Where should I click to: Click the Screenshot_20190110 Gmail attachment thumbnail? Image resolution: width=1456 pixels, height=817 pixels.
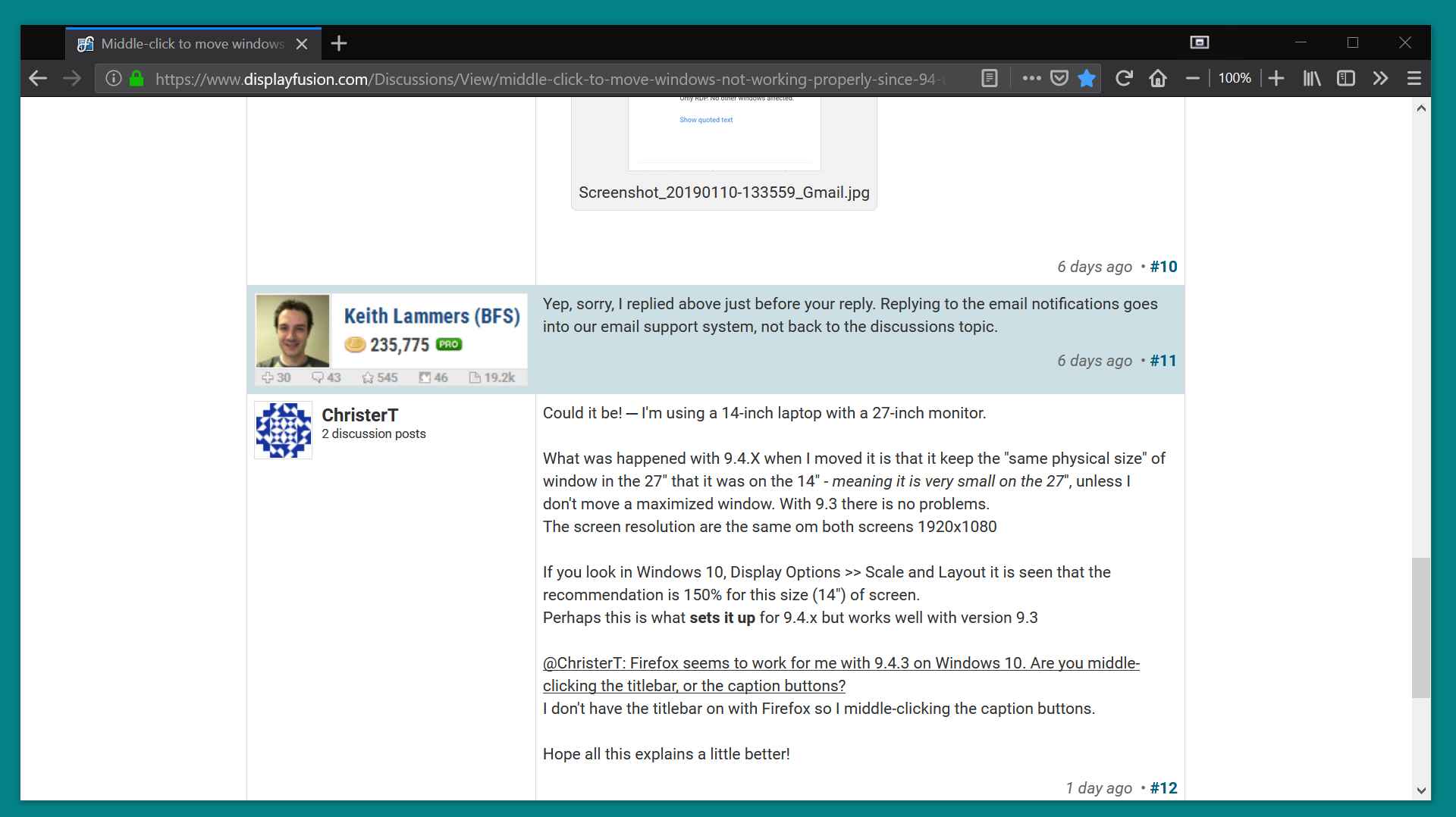[x=724, y=133]
